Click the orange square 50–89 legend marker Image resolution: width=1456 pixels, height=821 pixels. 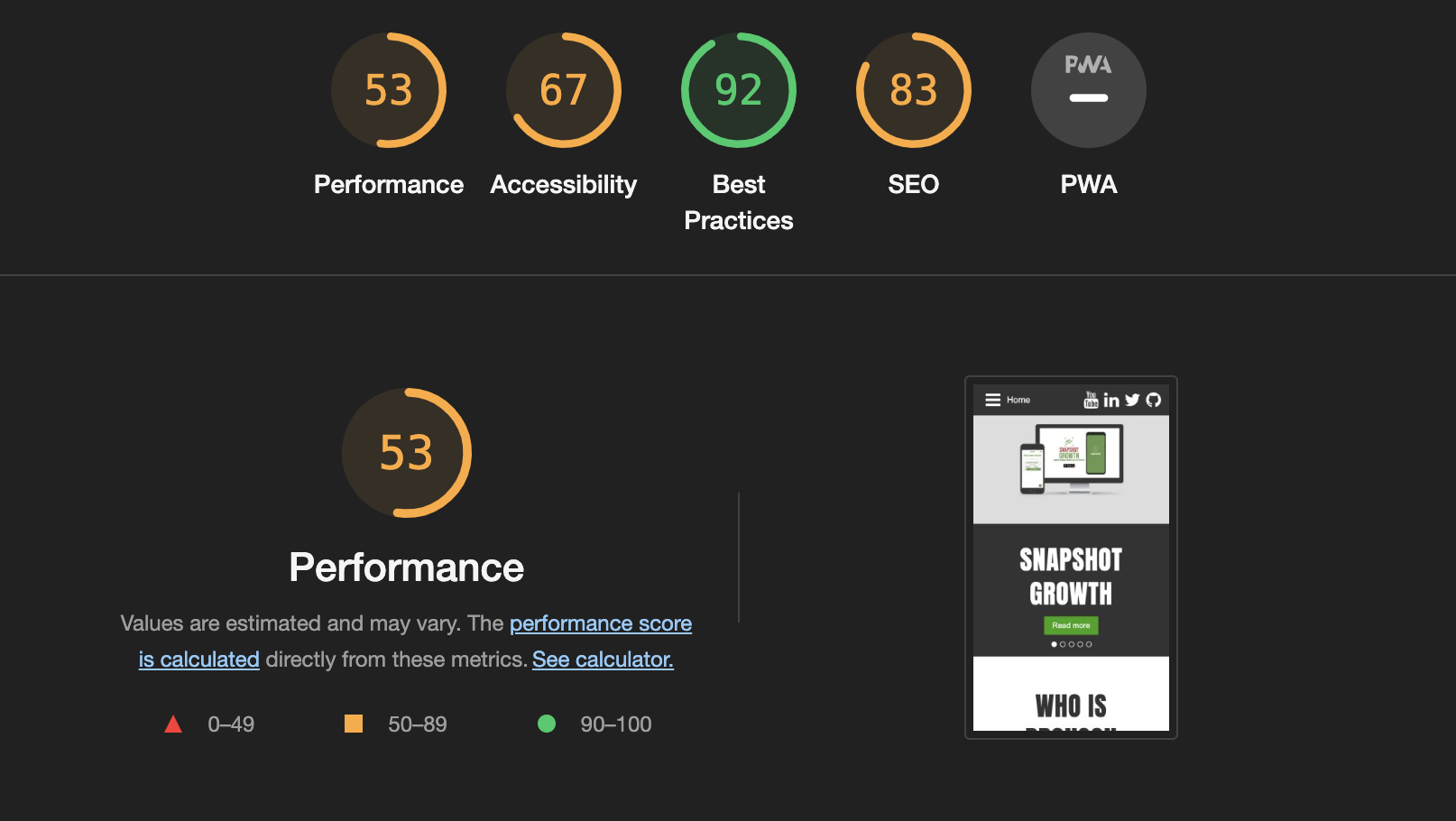click(354, 724)
